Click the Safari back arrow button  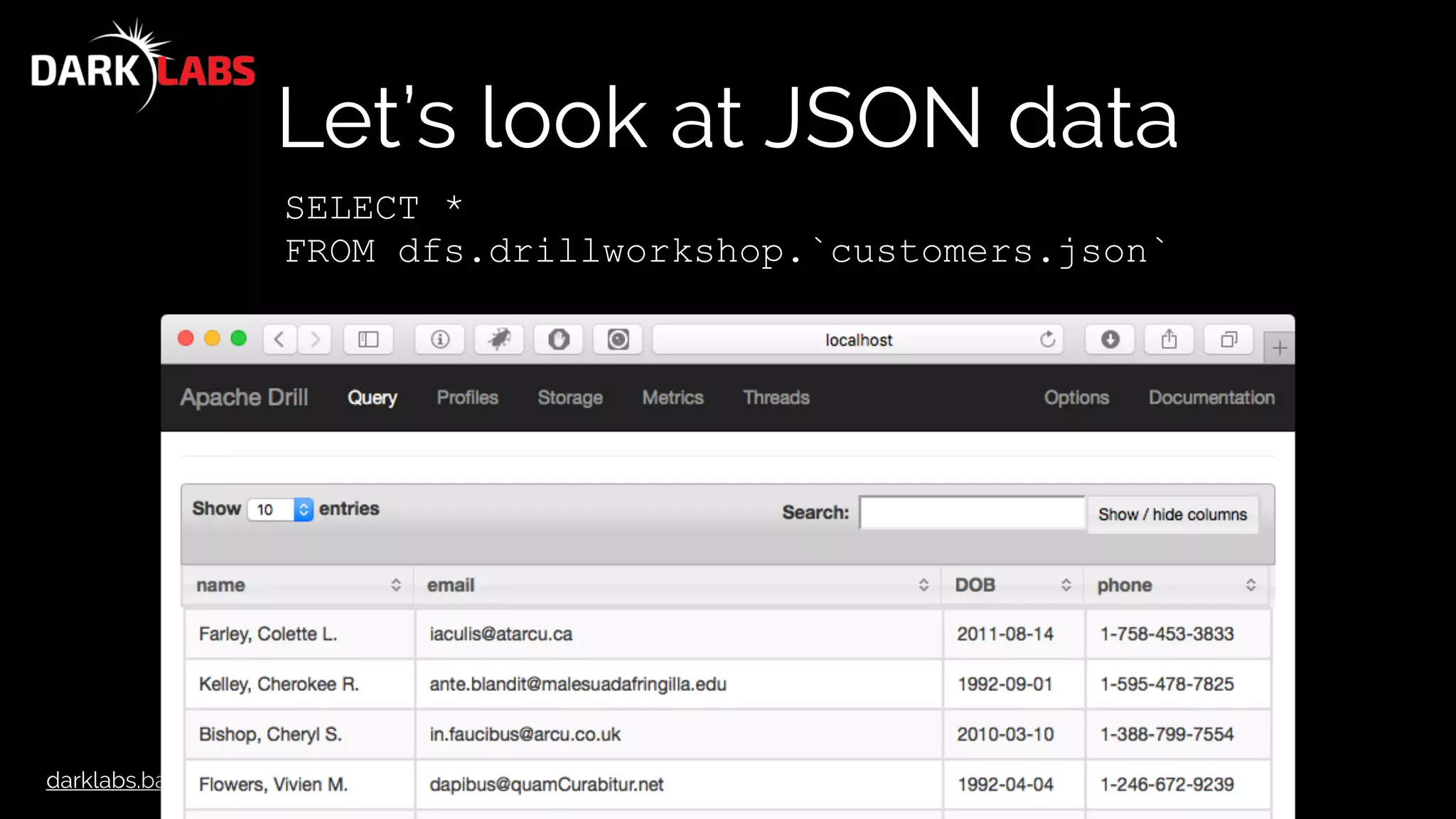[280, 340]
